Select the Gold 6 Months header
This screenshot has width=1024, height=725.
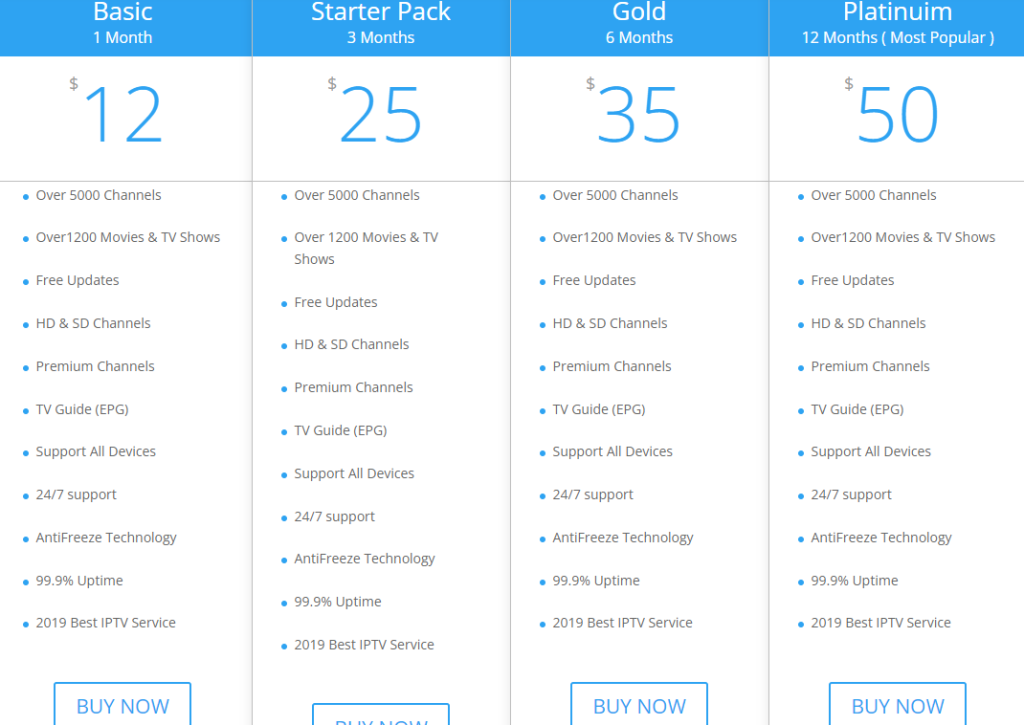point(639,24)
